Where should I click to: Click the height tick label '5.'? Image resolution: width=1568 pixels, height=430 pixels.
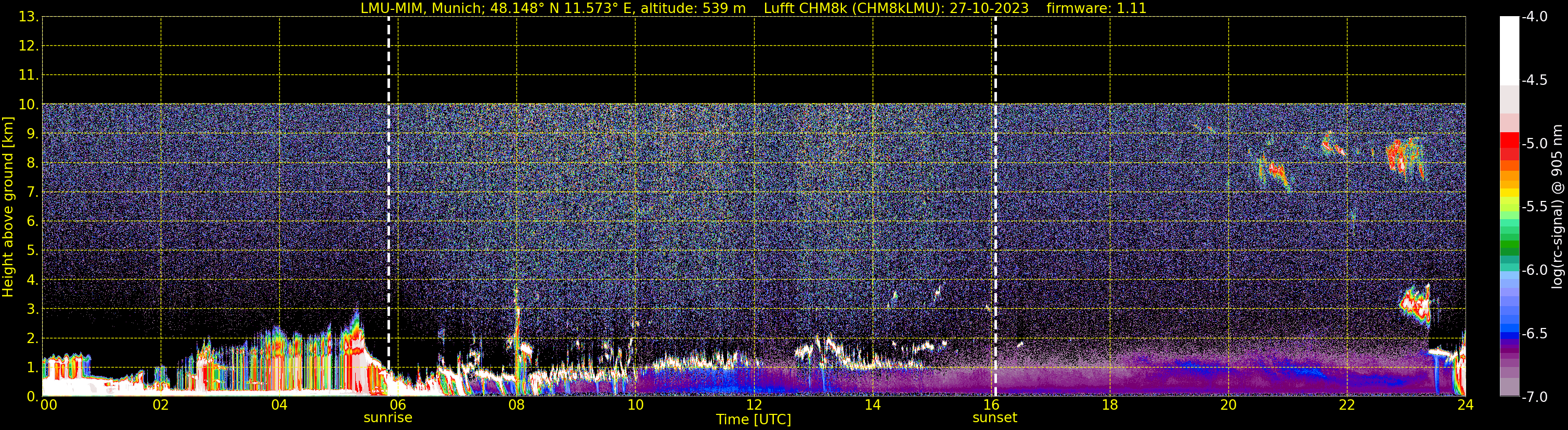click(x=33, y=251)
